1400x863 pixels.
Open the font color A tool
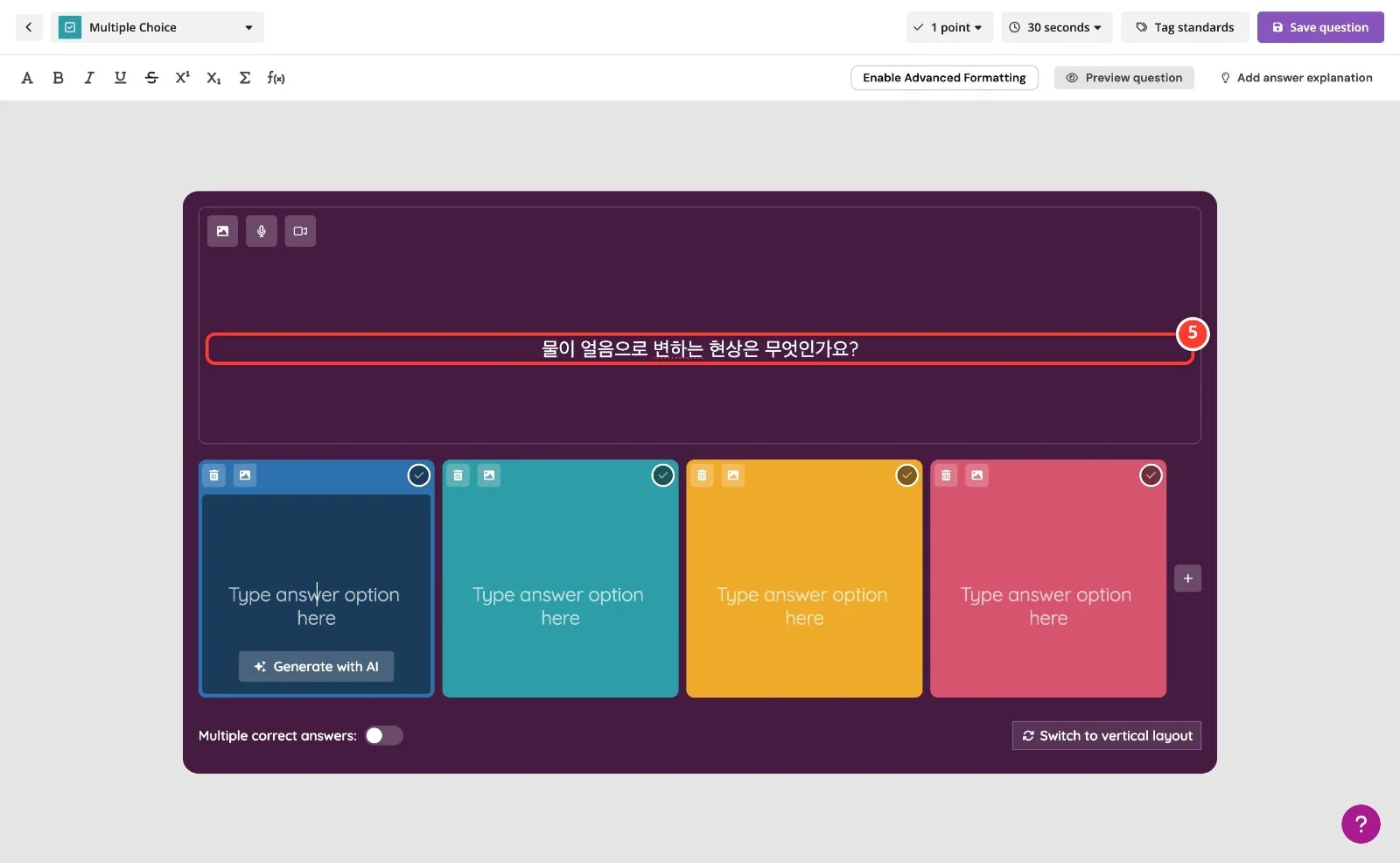(x=27, y=78)
